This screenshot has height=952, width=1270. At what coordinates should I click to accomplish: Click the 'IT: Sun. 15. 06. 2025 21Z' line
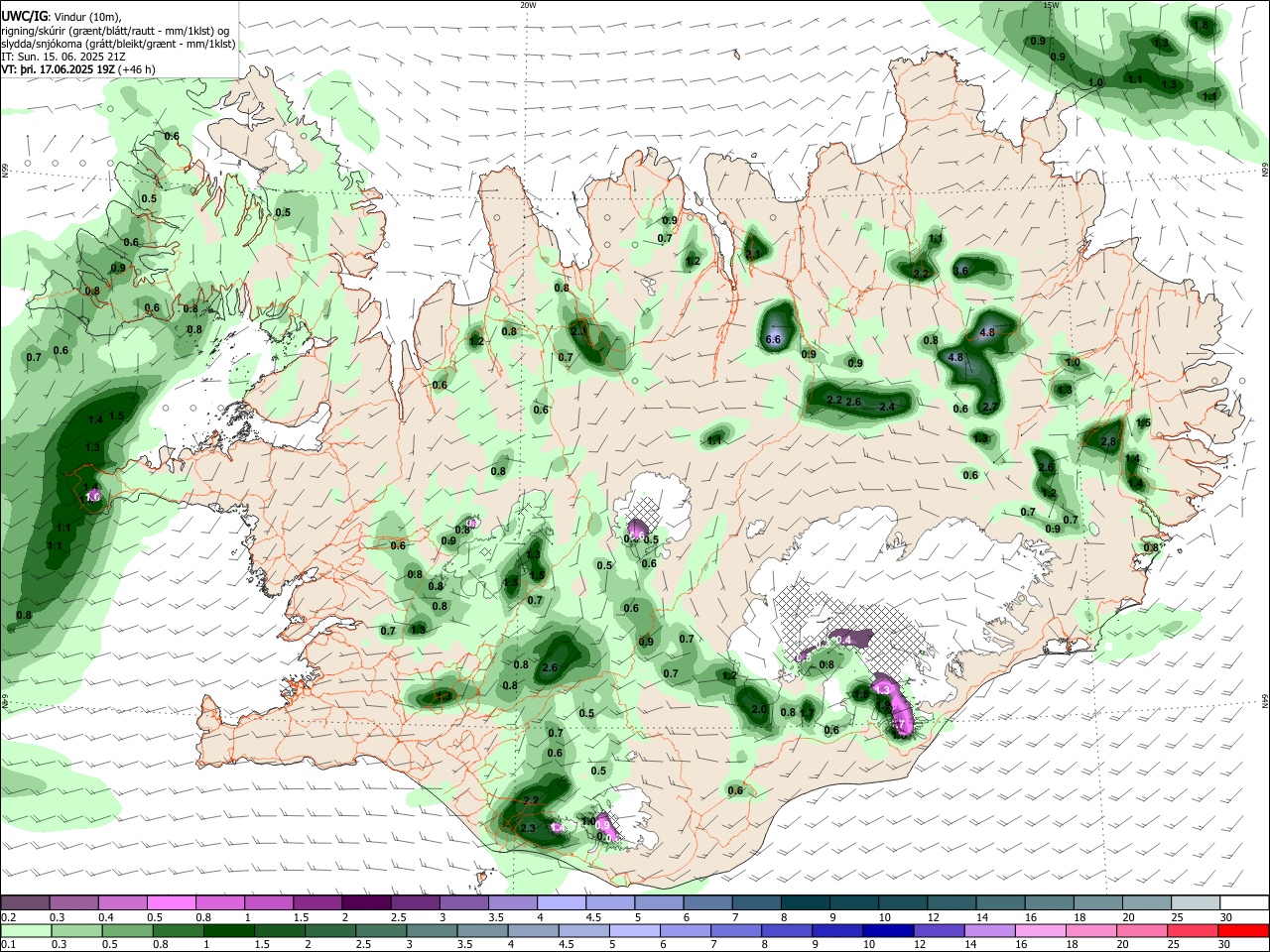pyautogui.click(x=63, y=57)
